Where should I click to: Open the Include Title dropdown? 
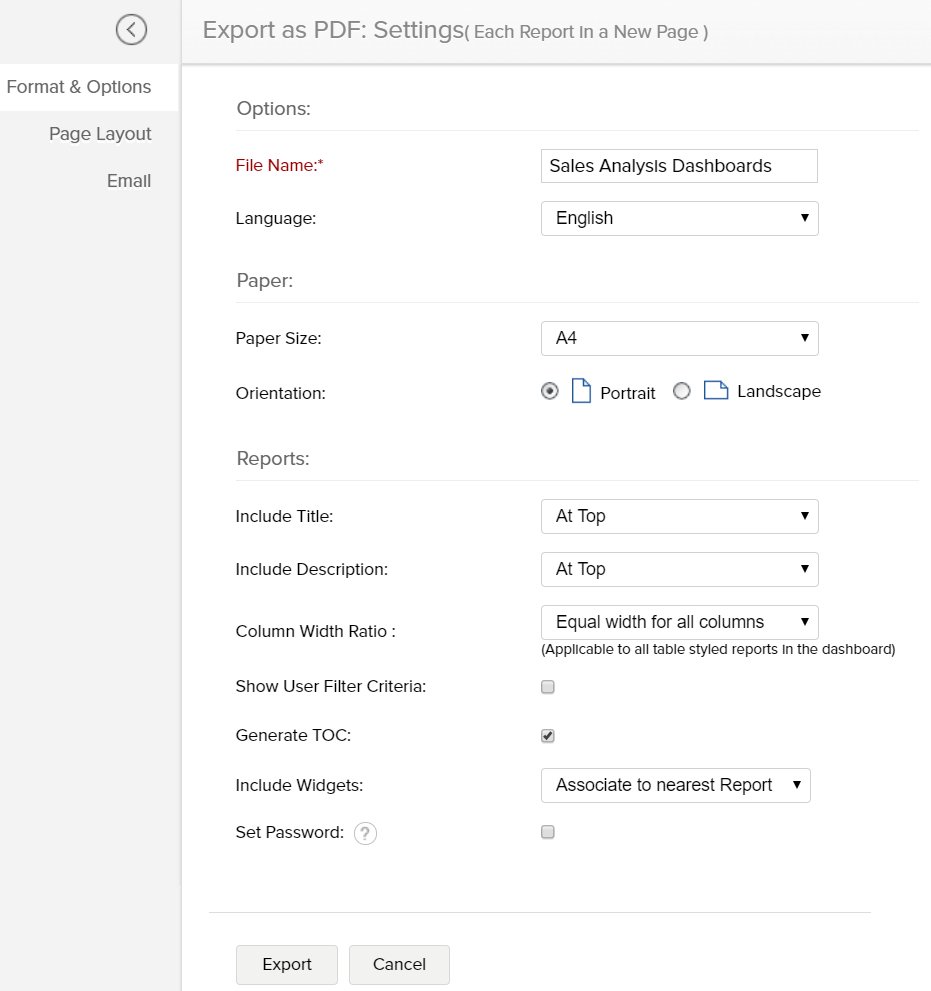679,516
